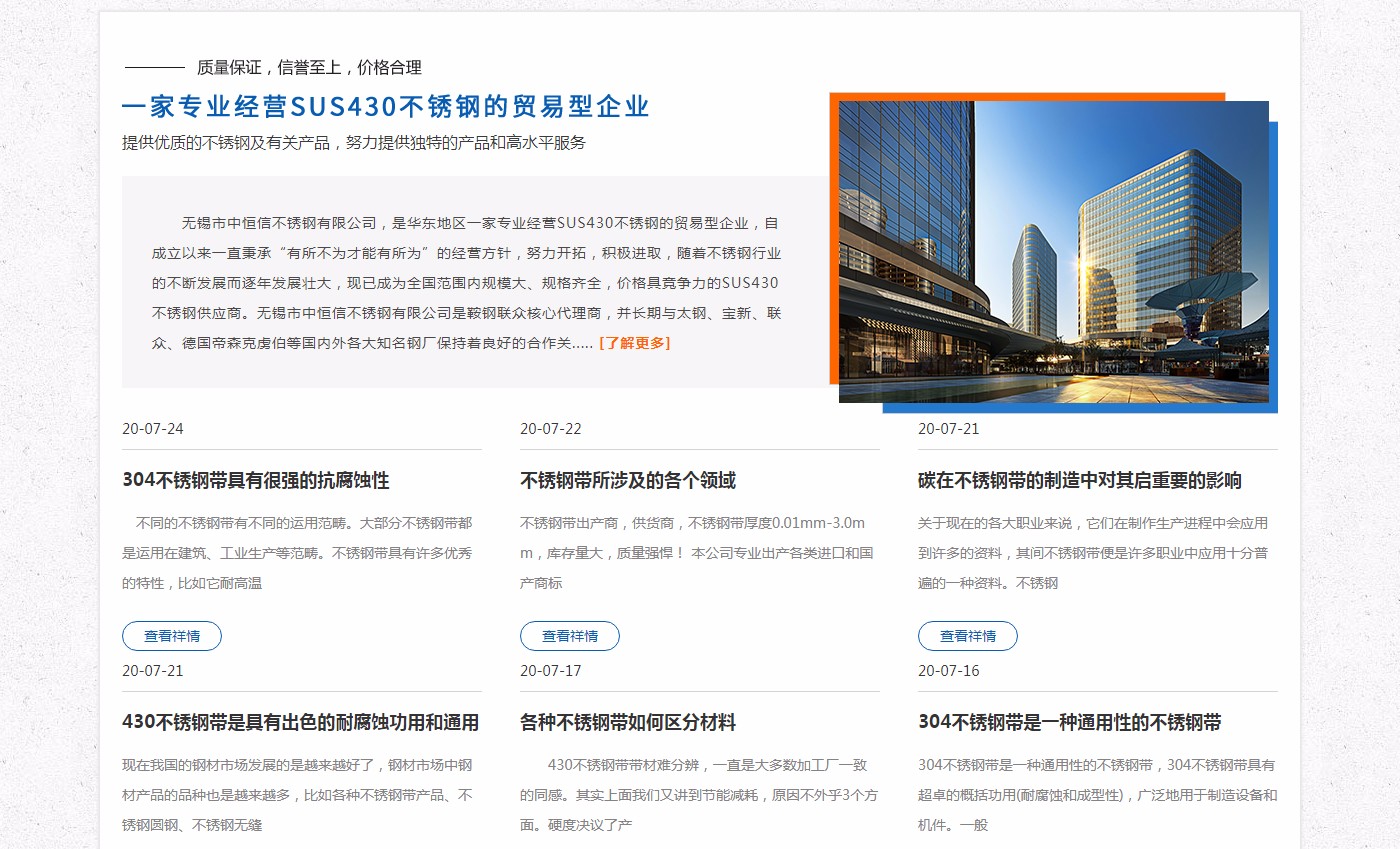Click date 20-07-17
The image size is (1400, 849).
551,671
